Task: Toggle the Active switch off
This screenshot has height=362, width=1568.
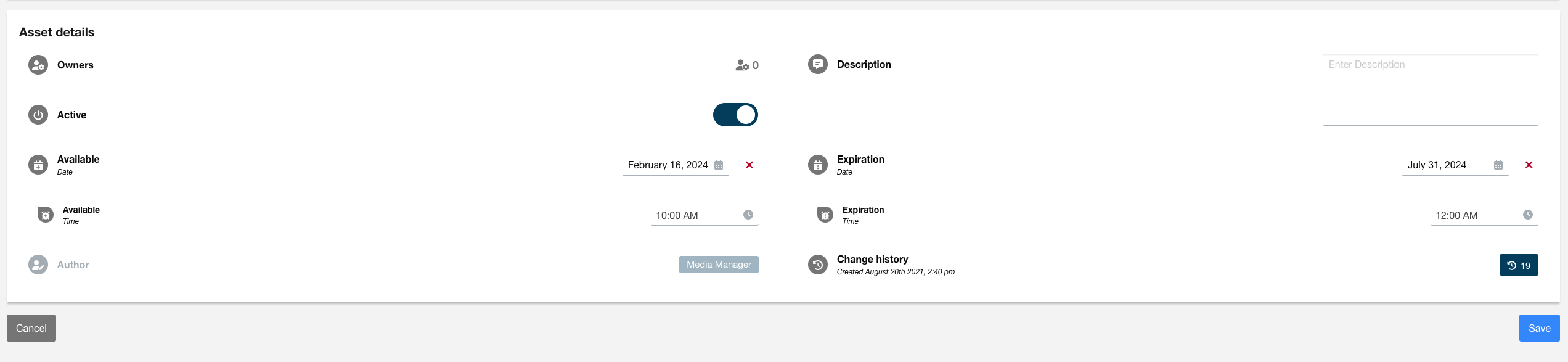Action: 735,115
